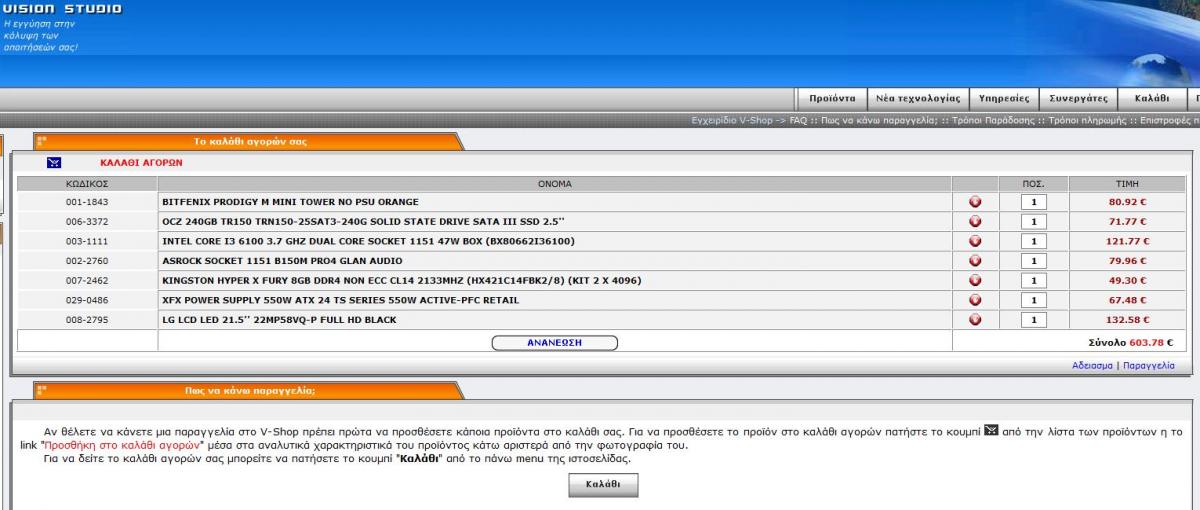Click price 121.77 €
1200x510 pixels.
coord(1127,241)
